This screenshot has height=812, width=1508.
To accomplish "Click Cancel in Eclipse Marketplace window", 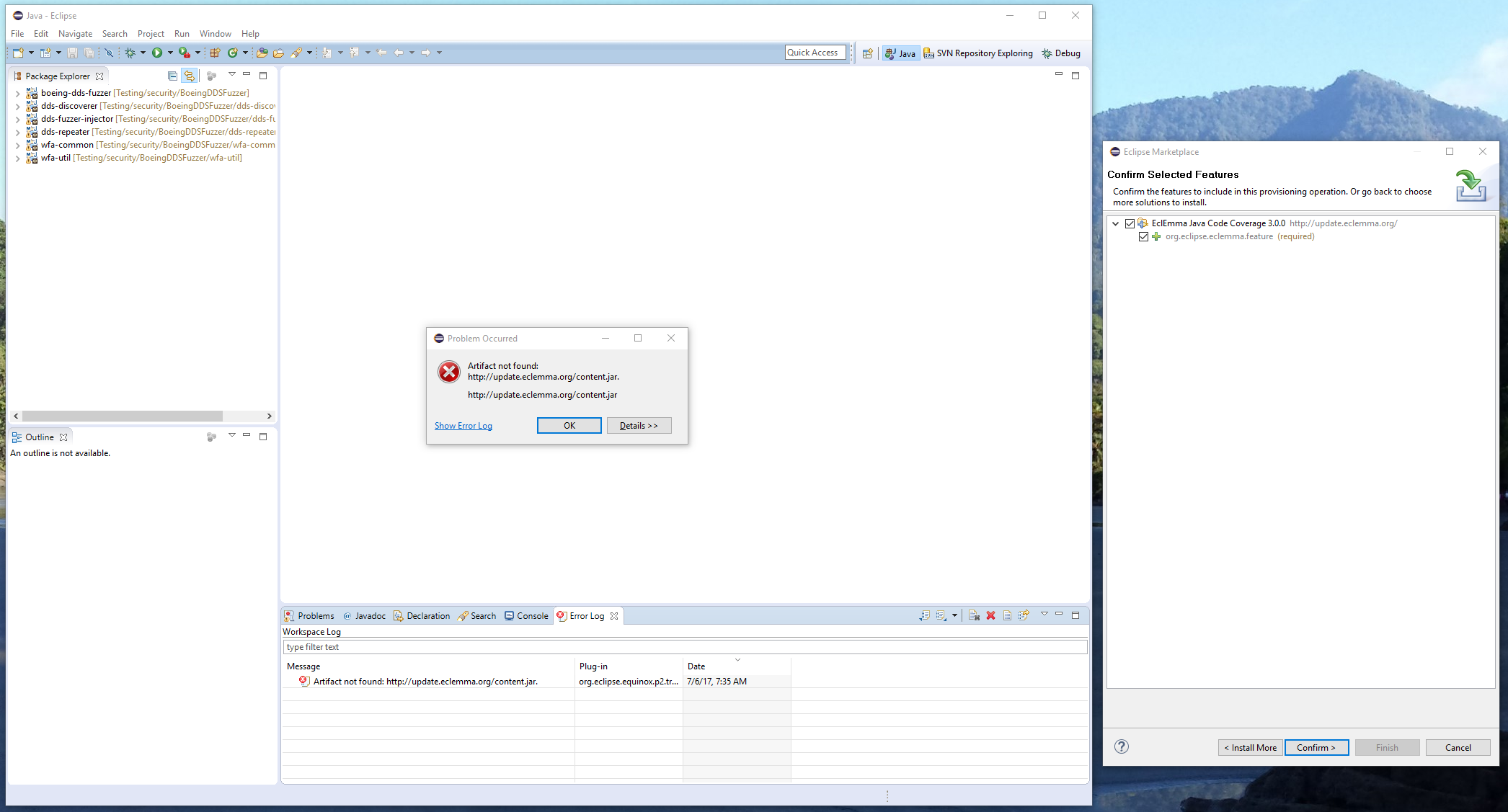I will click(x=1458, y=748).
